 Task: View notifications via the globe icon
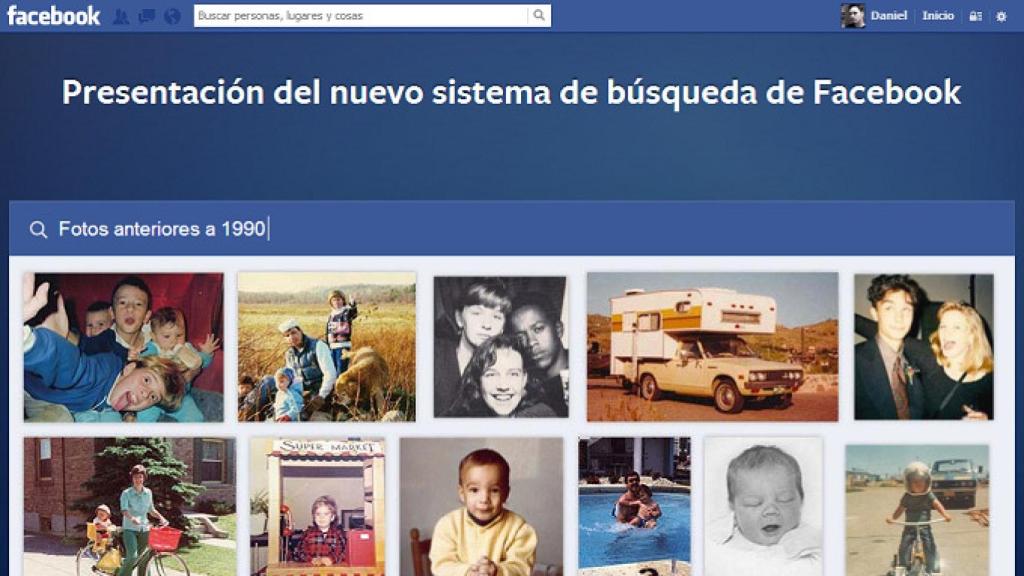point(172,15)
